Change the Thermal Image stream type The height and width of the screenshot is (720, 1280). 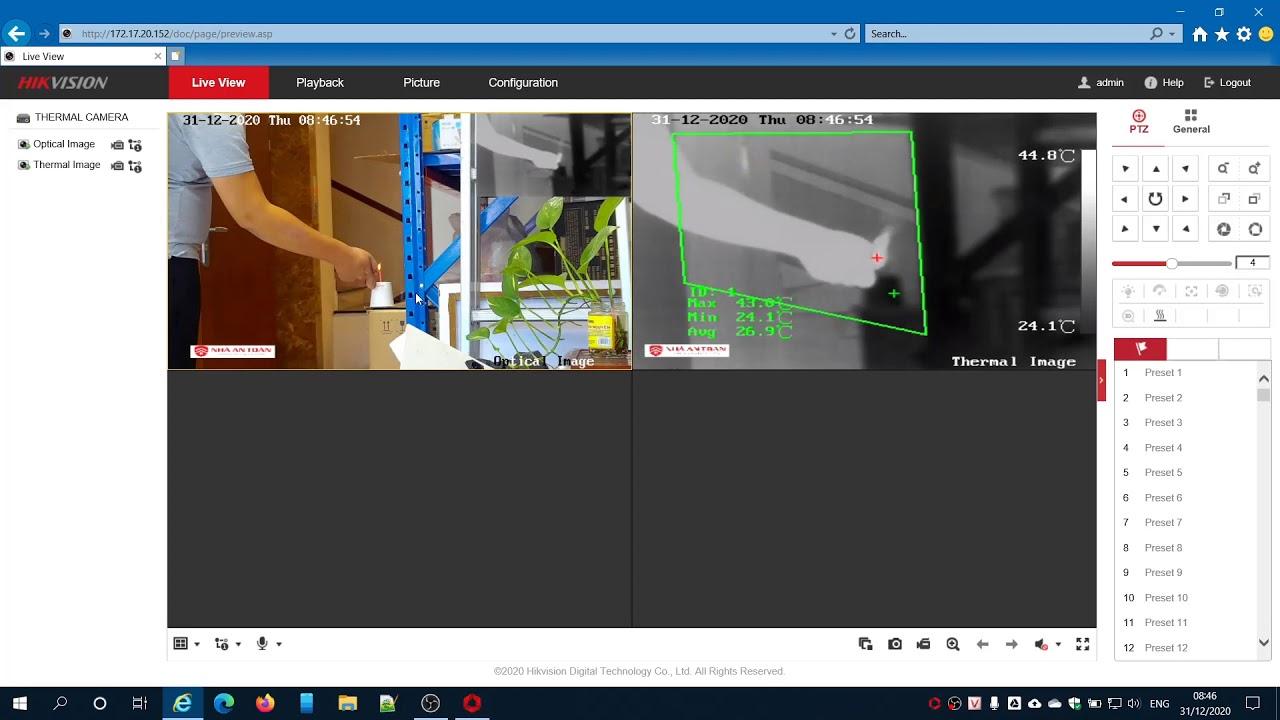[135, 166]
